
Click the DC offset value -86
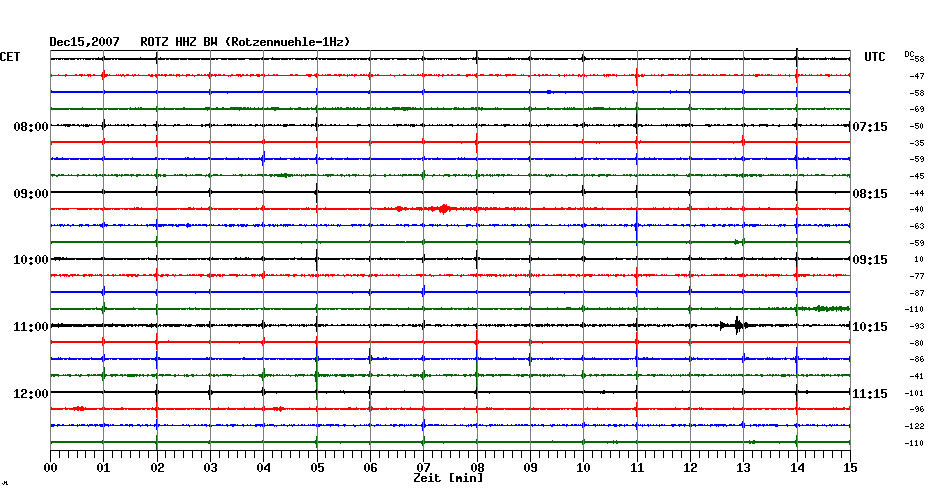[917, 359]
